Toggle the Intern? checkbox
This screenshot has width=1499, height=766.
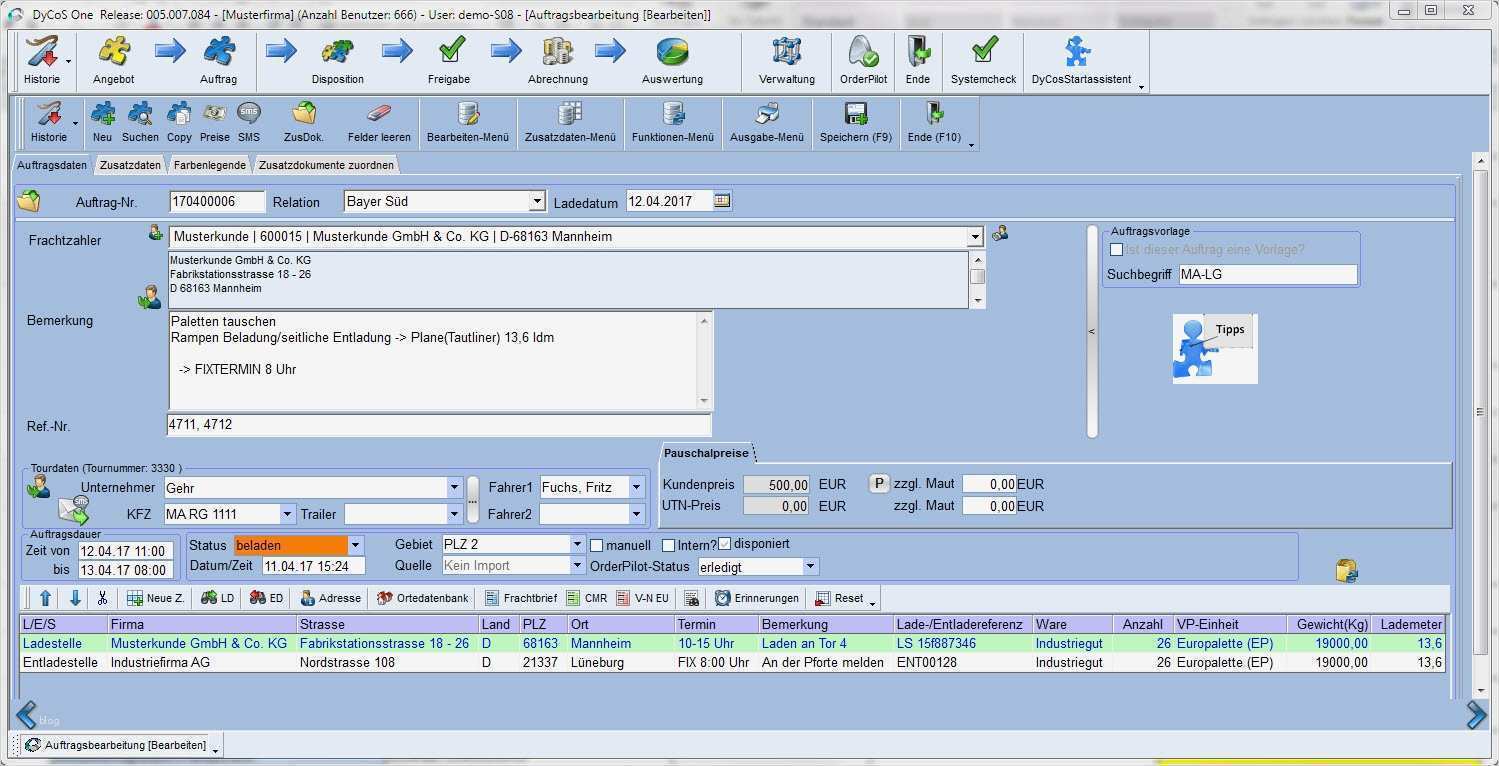click(x=669, y=545)
